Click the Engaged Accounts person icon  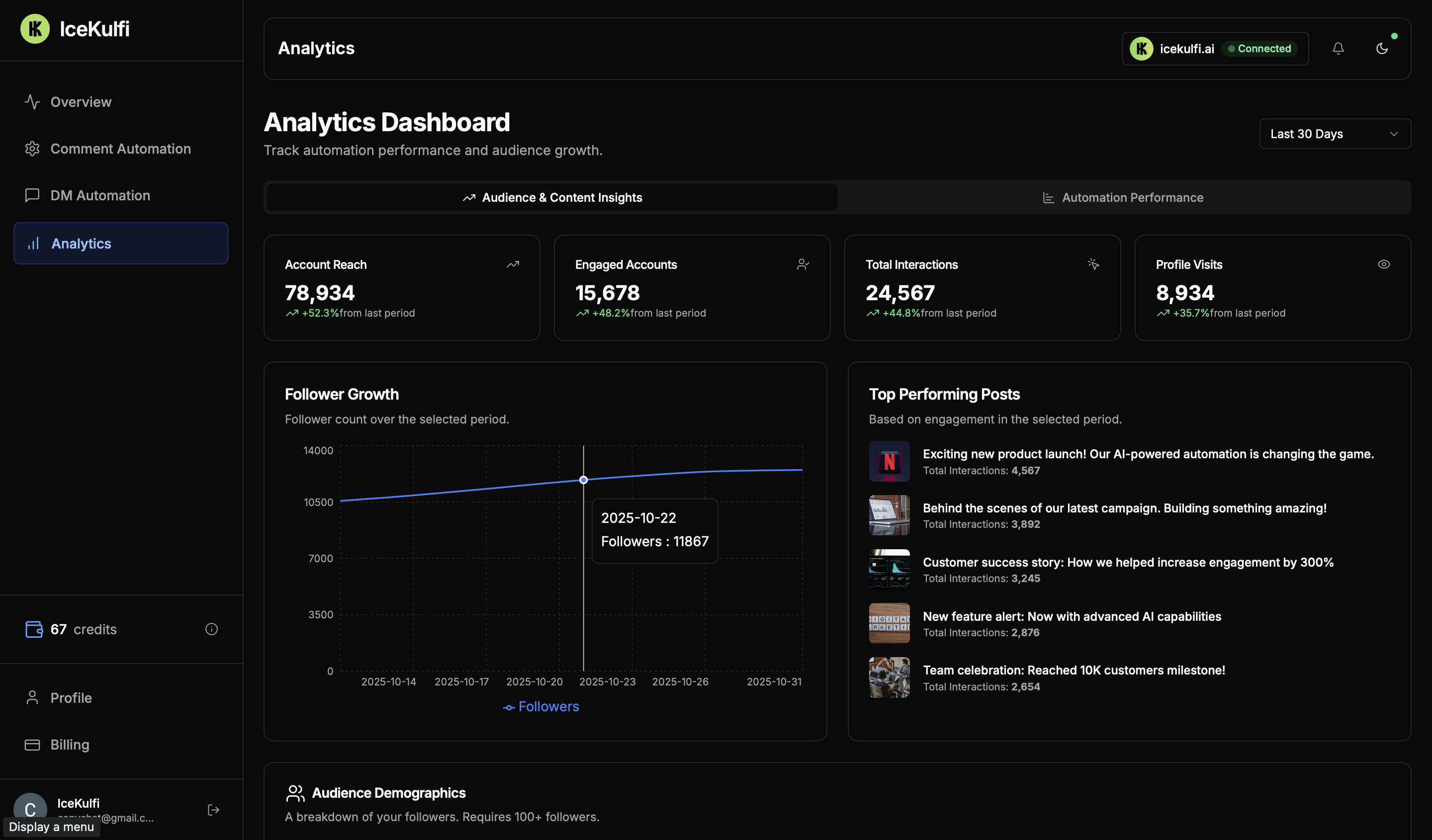click(x=803, y=264)
